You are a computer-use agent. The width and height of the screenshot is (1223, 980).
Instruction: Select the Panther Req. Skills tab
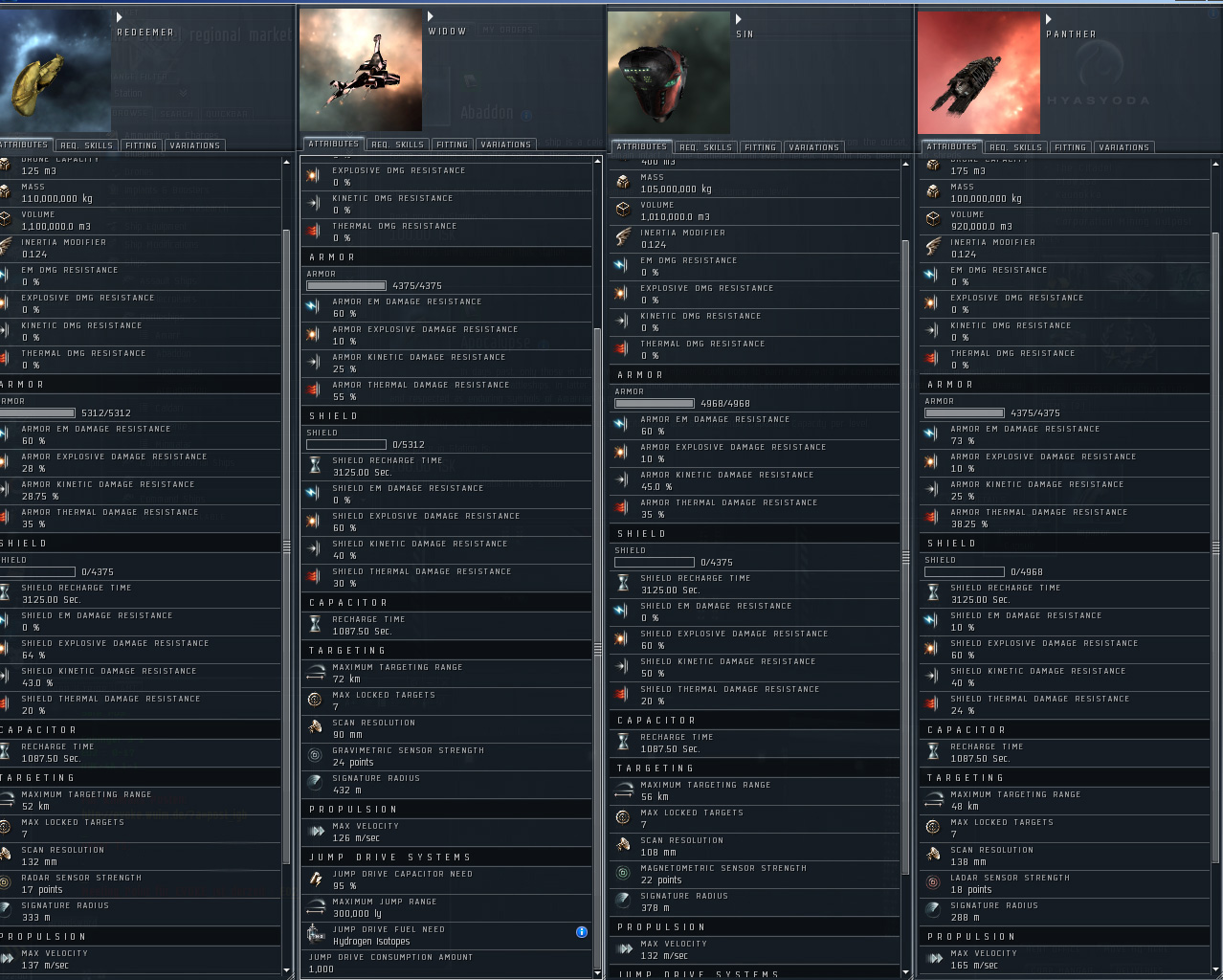click(x=1015, y=147)
